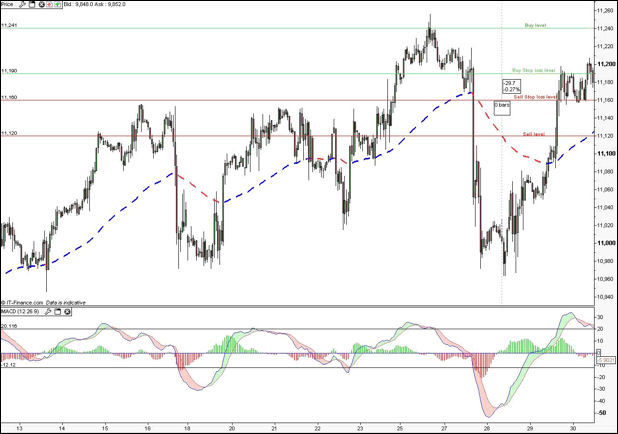Image resolution: width=618 pixels, height=434 pixels.
Task: Select the Buy Stop loss level line
Action: click(x=300, y=73)
